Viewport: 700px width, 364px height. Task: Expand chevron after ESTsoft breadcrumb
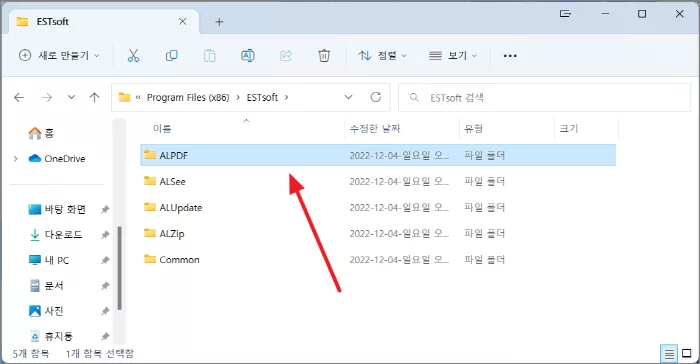coord(286,97)
